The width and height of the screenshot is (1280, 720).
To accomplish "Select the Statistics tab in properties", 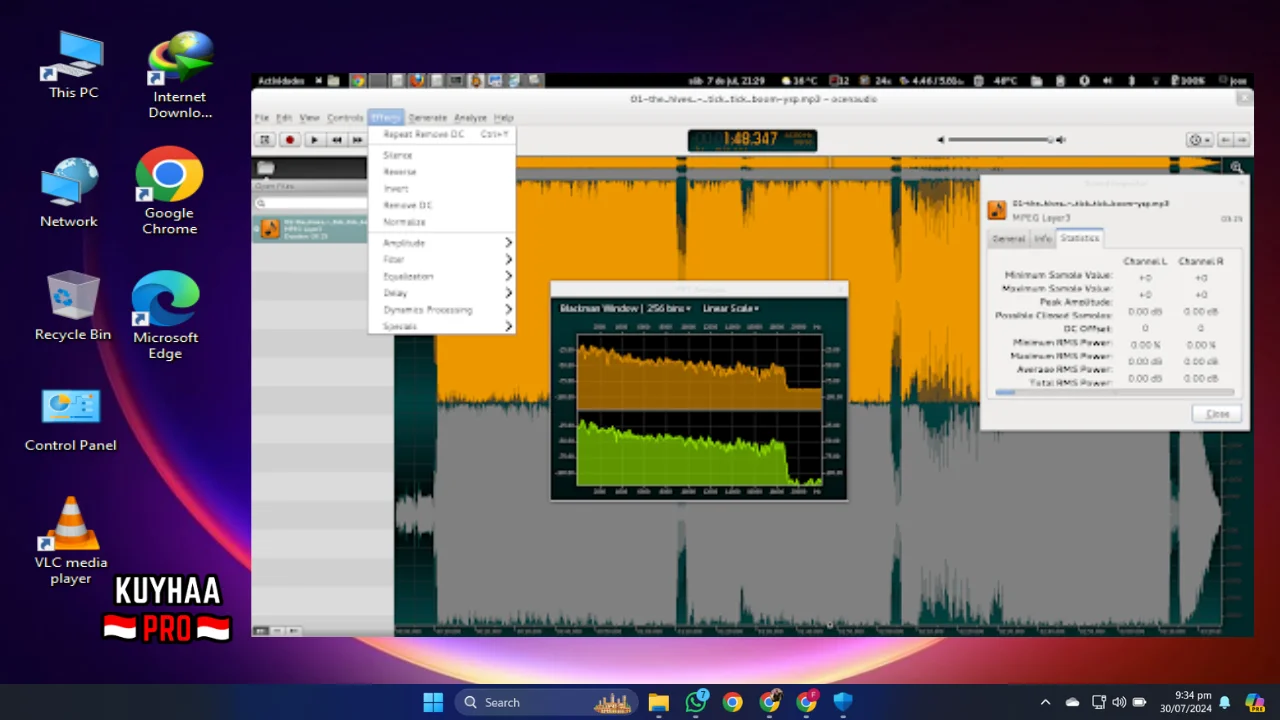I will (1079, 238).
